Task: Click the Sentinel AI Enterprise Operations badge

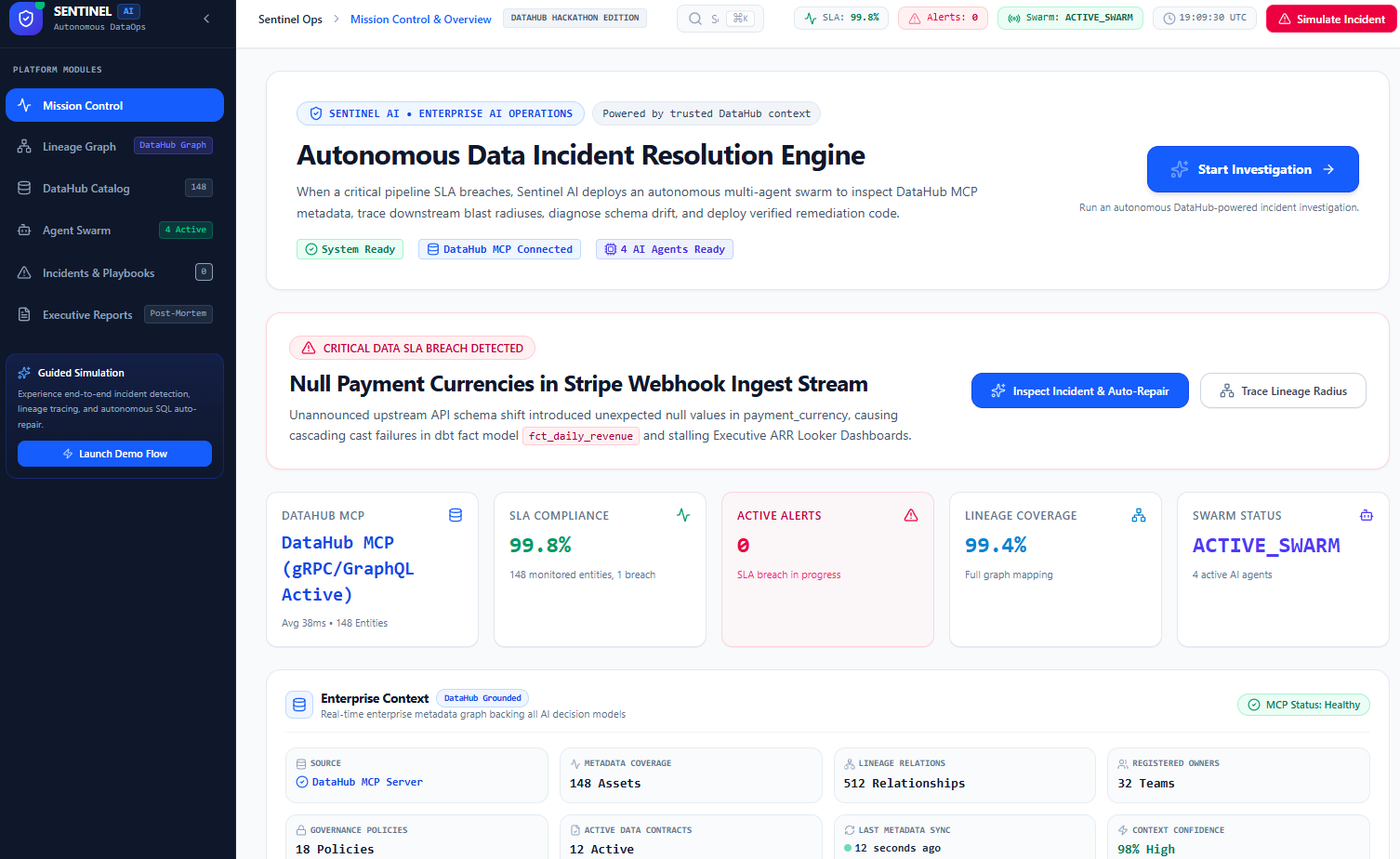Action: tap(441, 113)
